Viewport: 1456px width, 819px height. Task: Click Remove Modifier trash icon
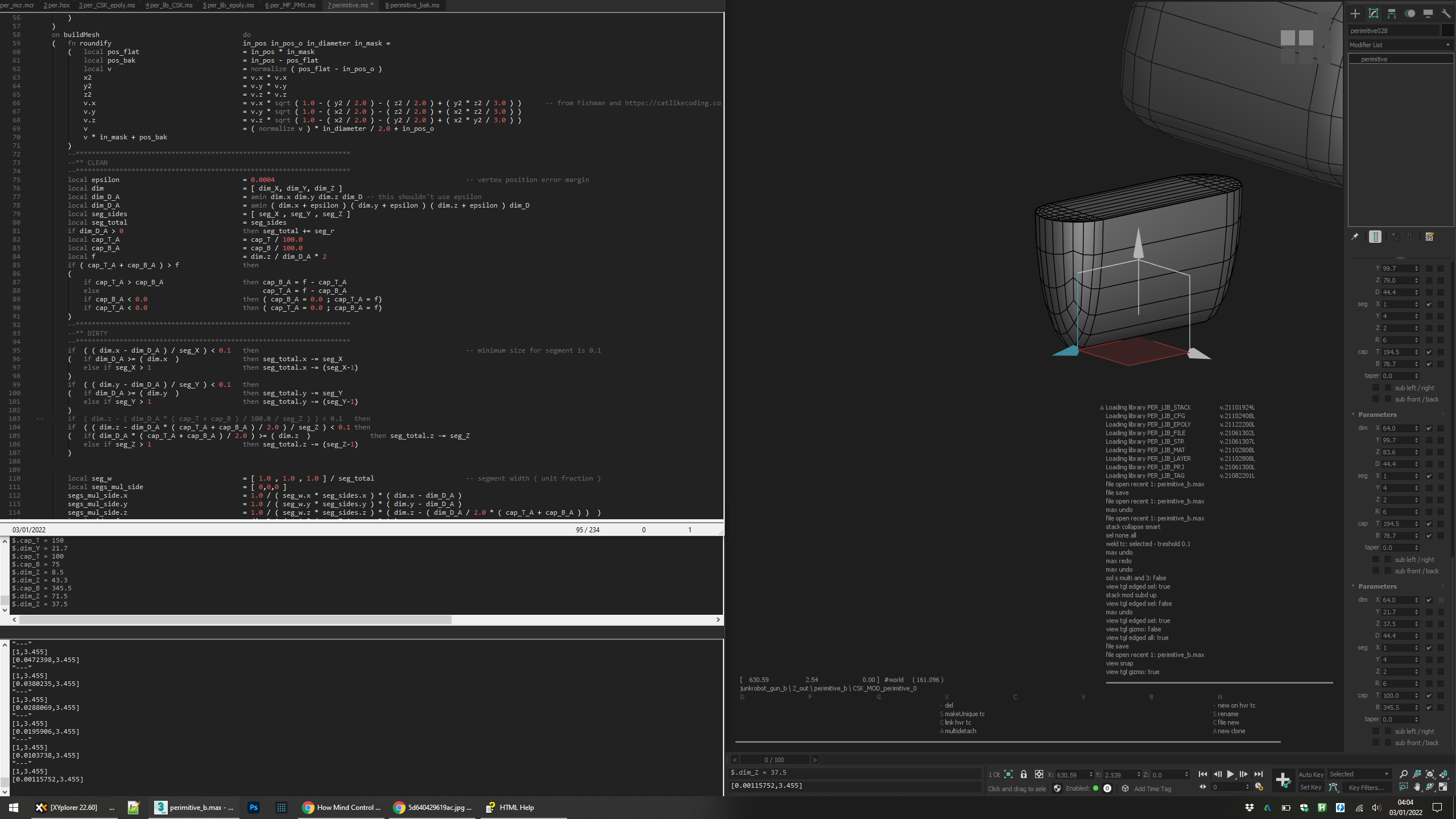coord(1409,237)
